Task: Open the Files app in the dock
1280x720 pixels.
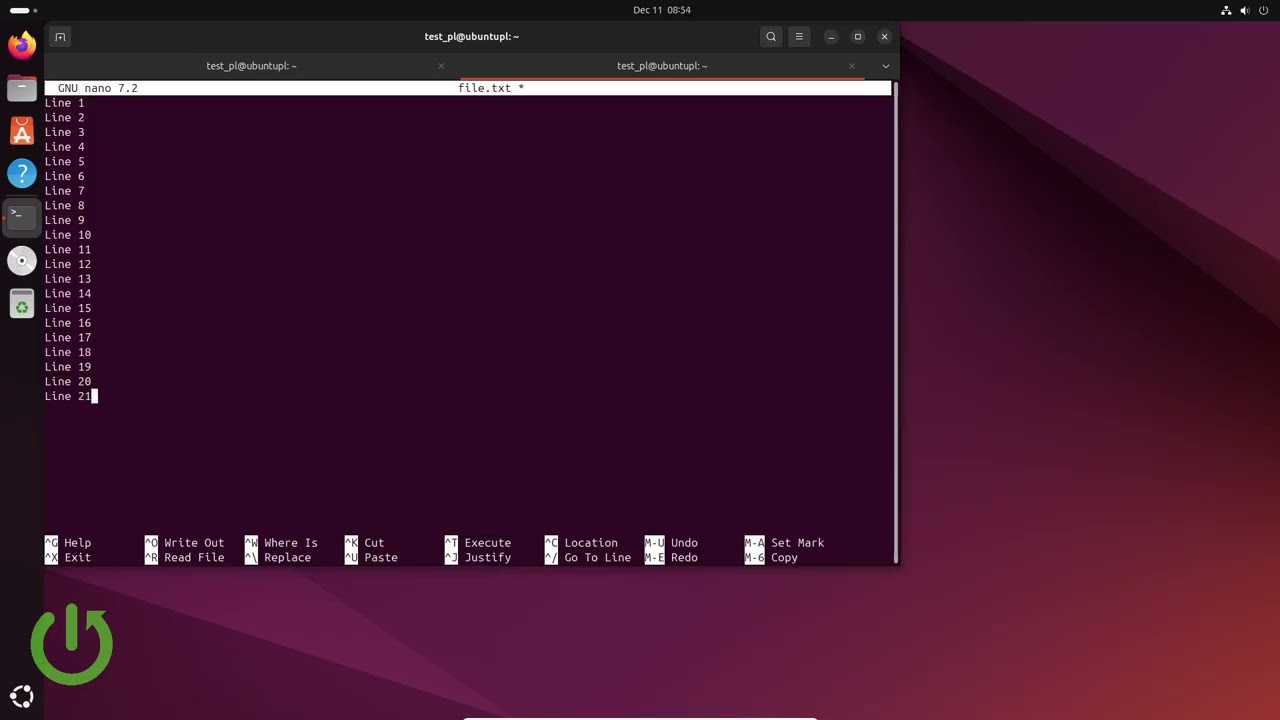Action: point(22,88)
